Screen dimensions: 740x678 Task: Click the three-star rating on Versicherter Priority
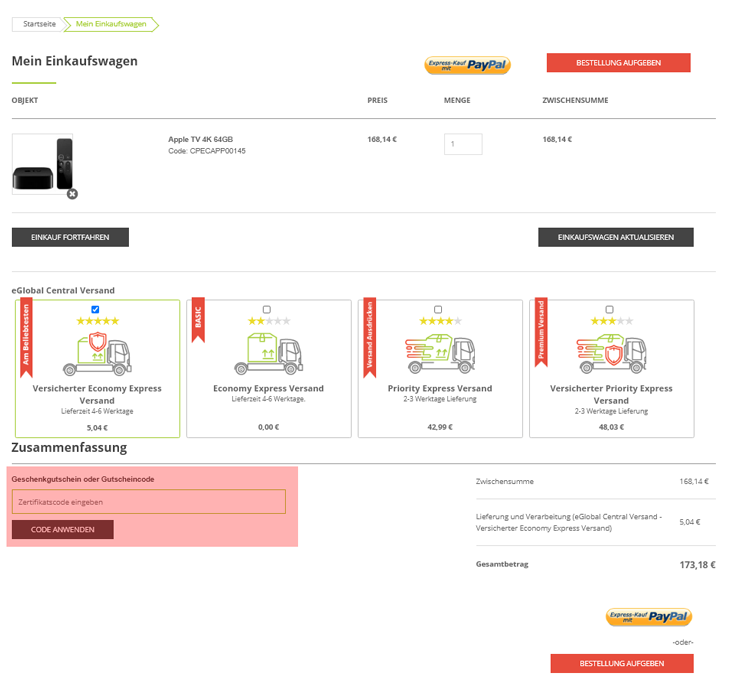(x=612, y=321)
